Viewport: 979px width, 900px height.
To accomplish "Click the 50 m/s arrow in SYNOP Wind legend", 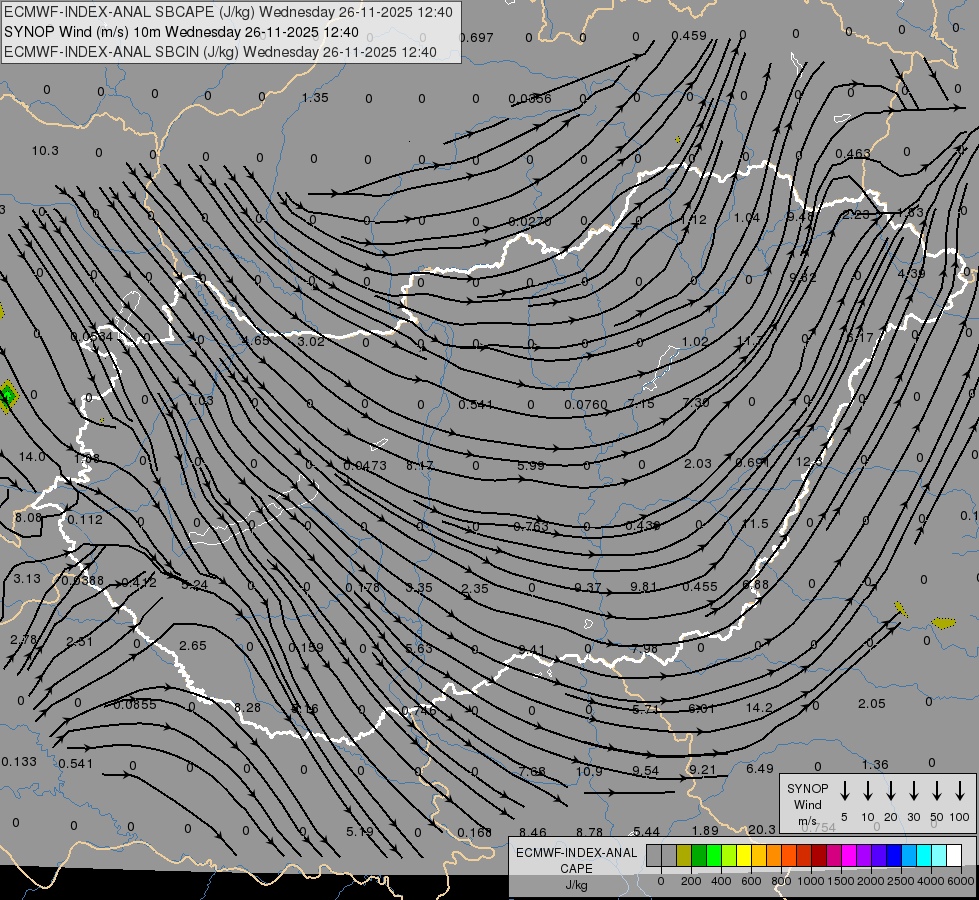I will pos(937,791).
